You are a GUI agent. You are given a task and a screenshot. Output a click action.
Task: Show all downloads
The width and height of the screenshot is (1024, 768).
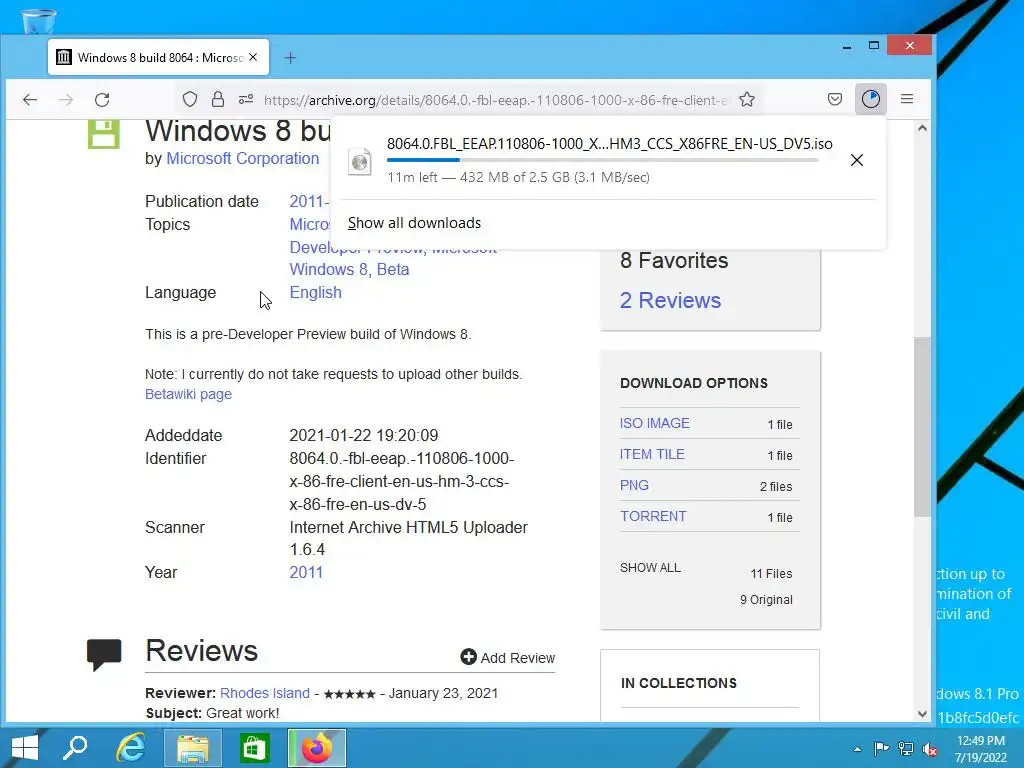point(414,223)
